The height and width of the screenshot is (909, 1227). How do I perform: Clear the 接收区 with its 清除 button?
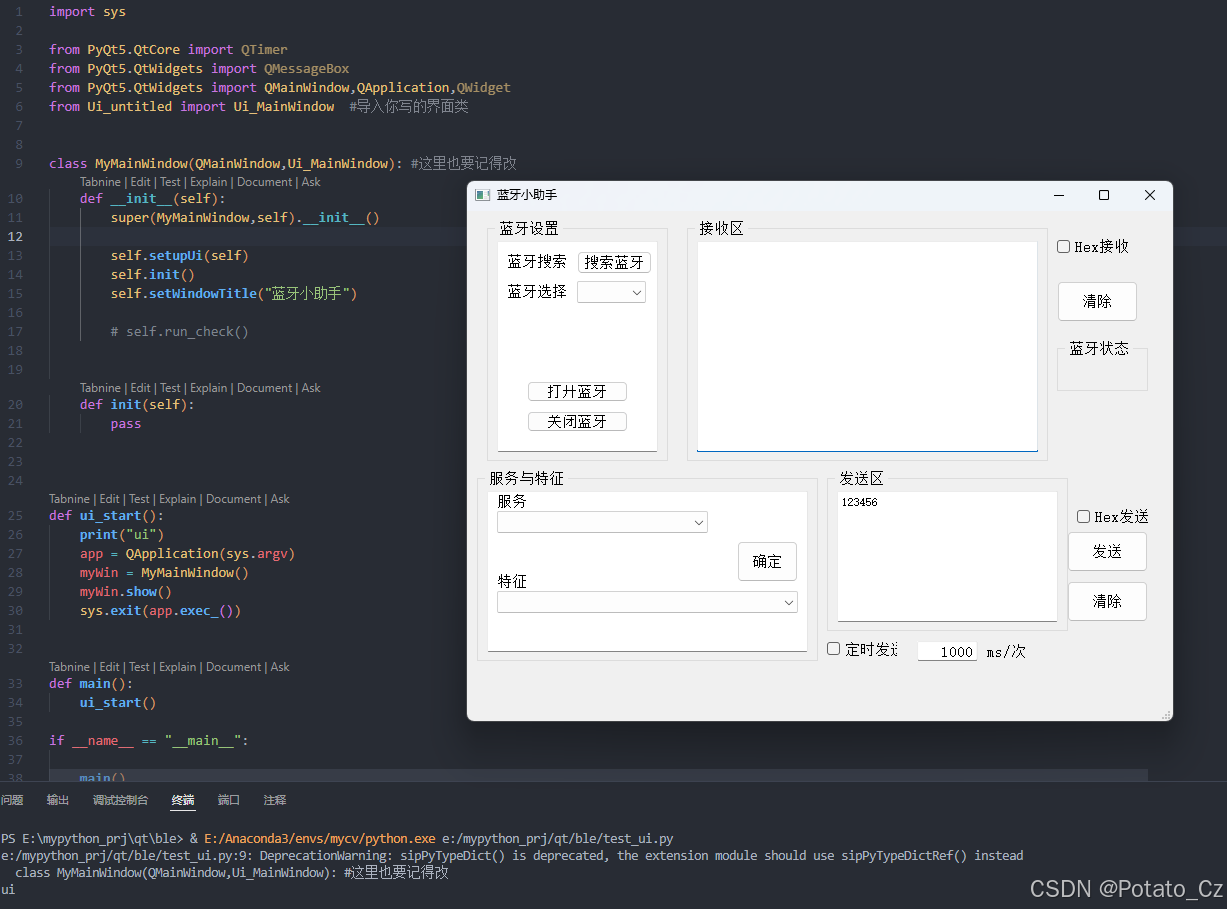point(1097,301)
